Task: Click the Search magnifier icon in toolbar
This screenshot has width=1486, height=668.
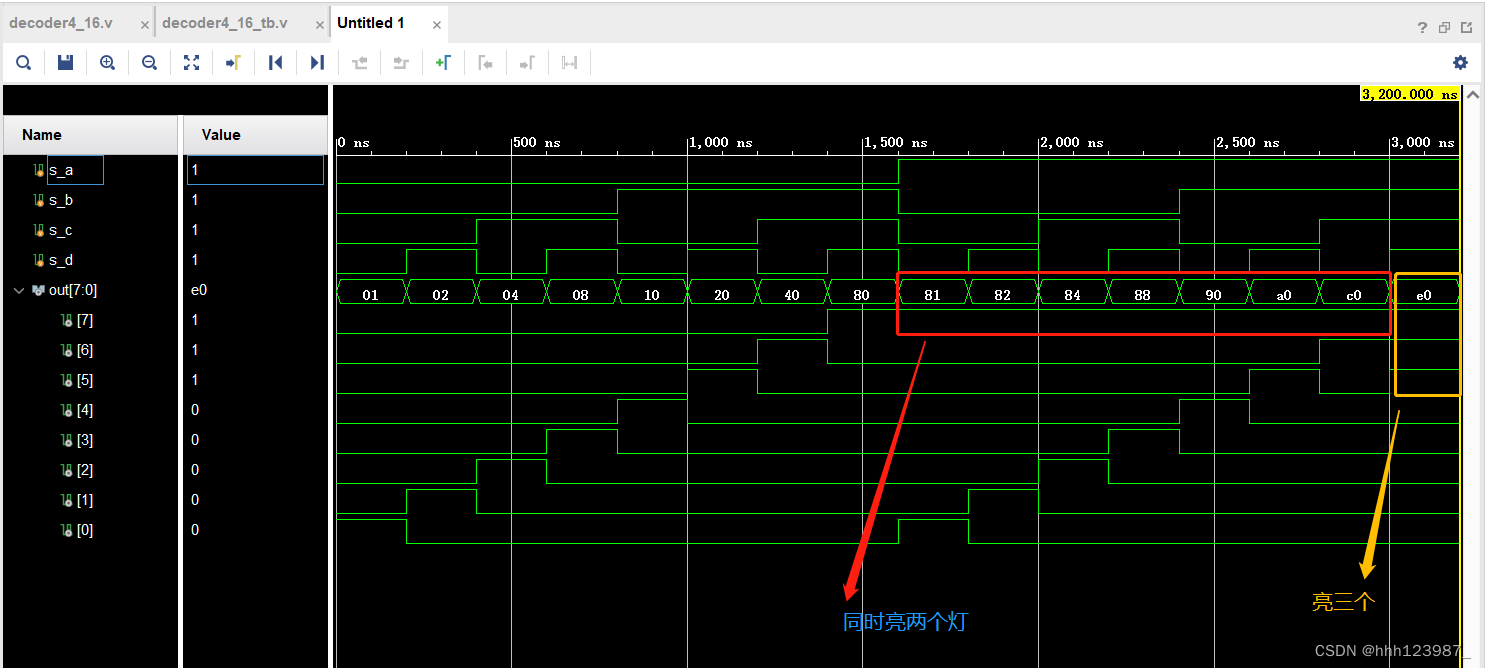Action: coord(23,63)
